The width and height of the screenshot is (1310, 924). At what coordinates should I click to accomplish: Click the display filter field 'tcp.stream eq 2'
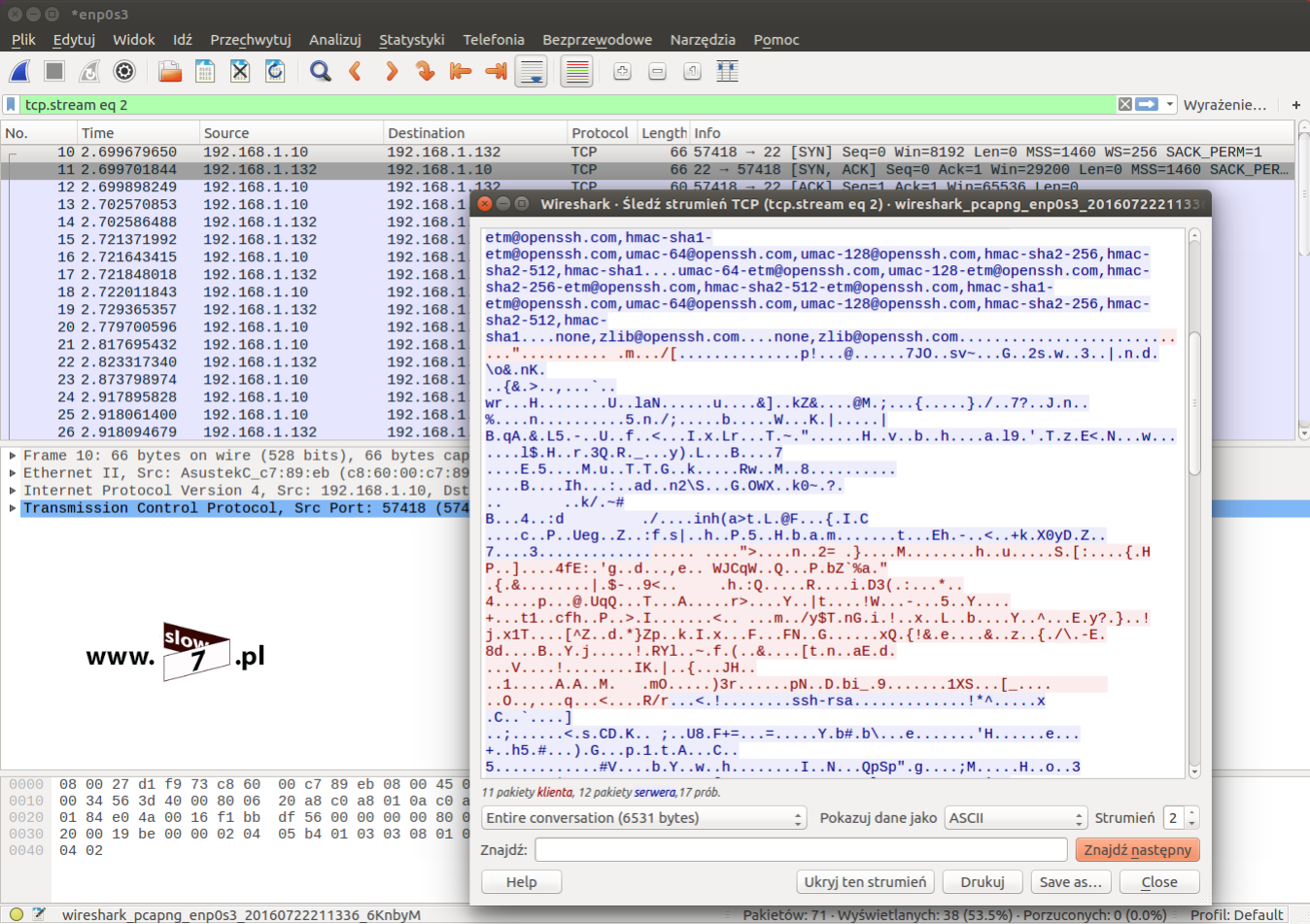(569, 104)
